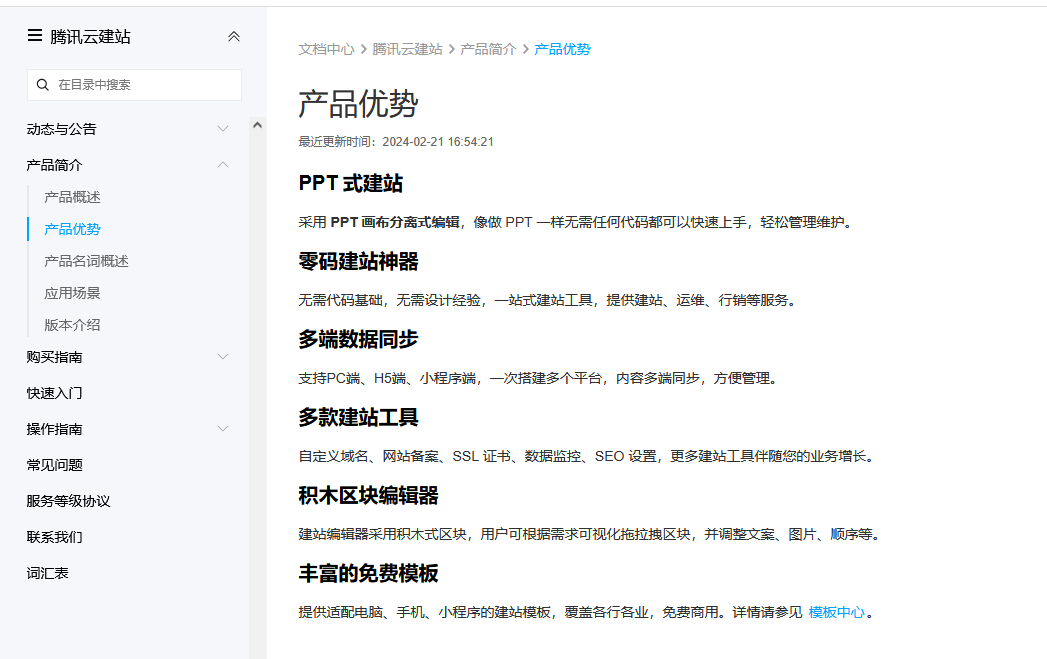Click the sidebar scrollbar up arrow
Screen dimensions: 1047x659
[x=257, y=125]
